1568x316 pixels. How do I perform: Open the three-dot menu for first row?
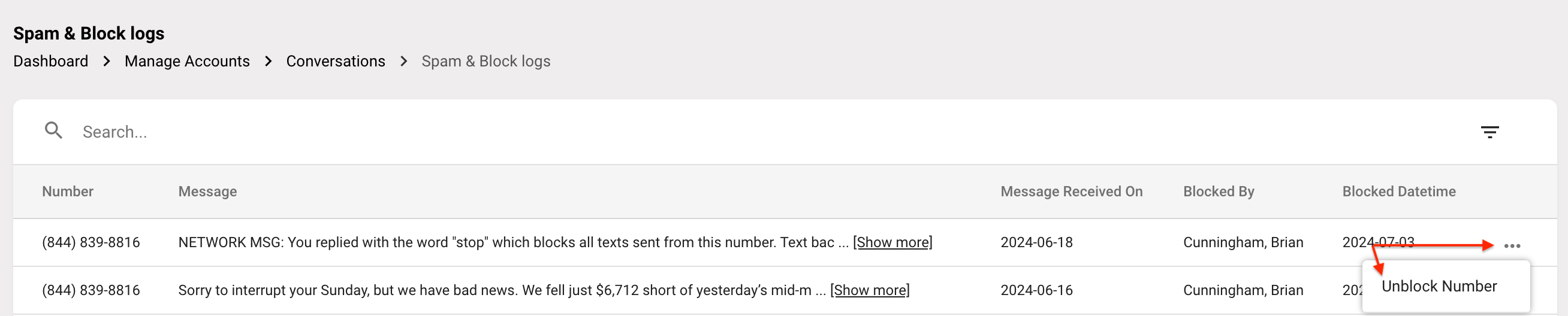point(1512,246)
